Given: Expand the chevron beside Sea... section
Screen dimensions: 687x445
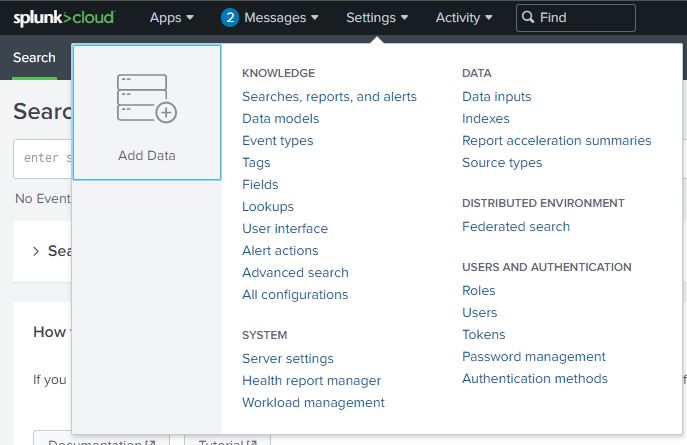Looking at the screenshot, I should tap(36, 251).
